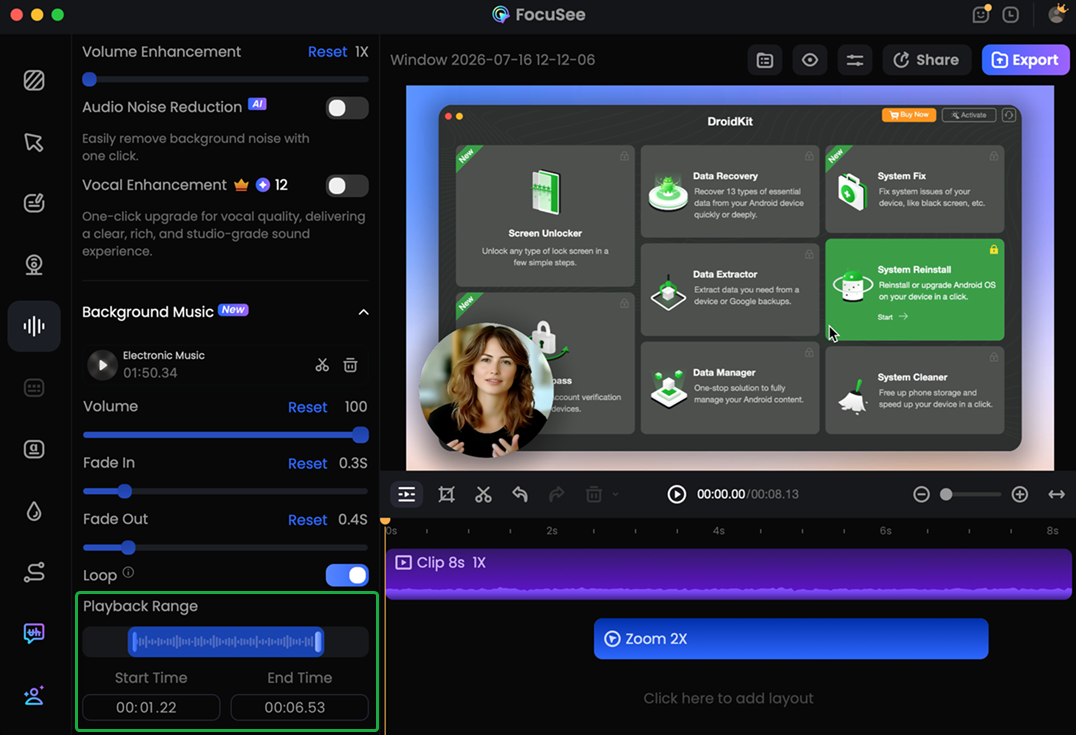Screen dimensions: 1076x735
Task: Undo the last edit
Action: tap(520, 494)
